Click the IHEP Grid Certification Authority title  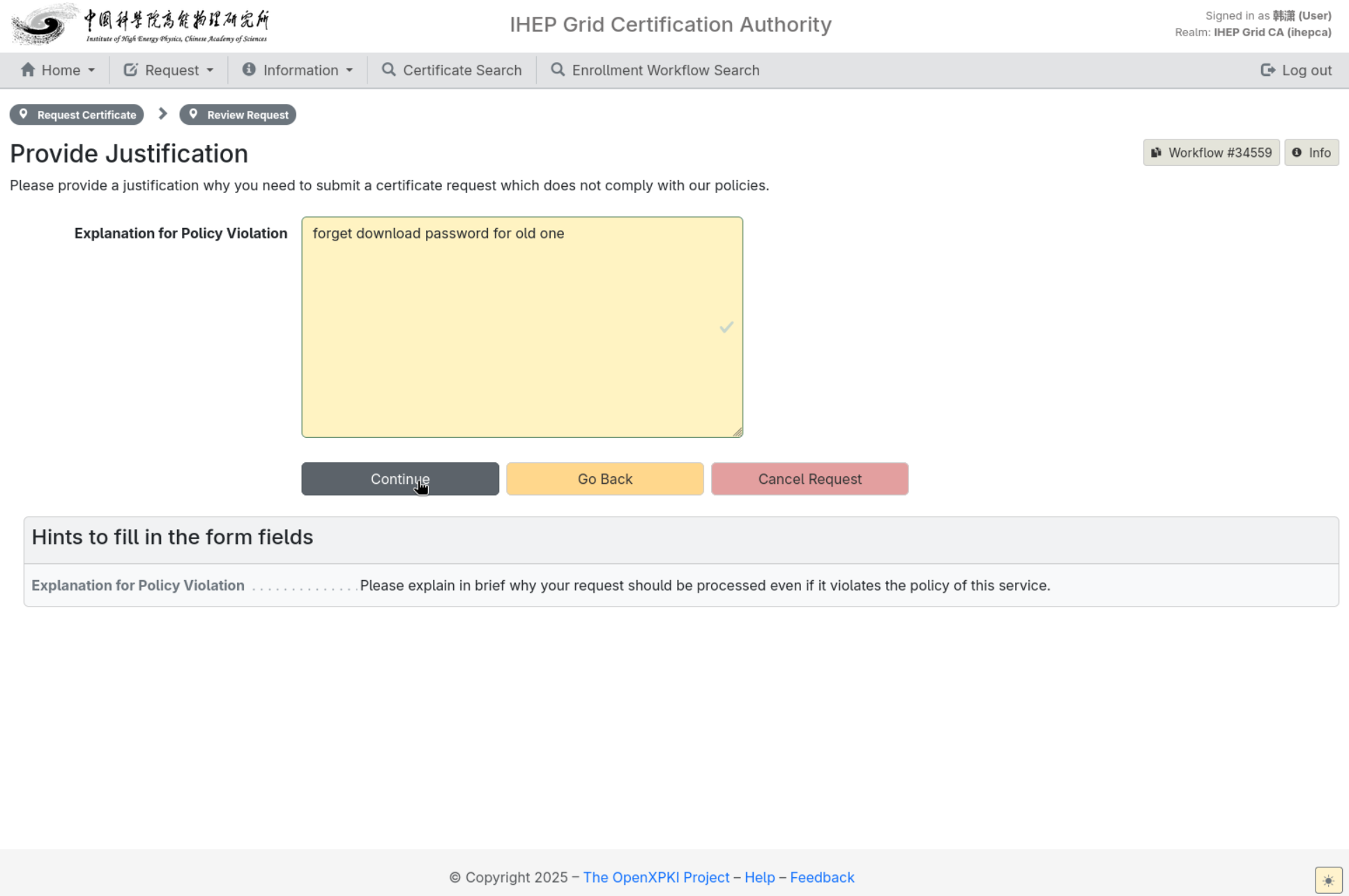point(671,24)
